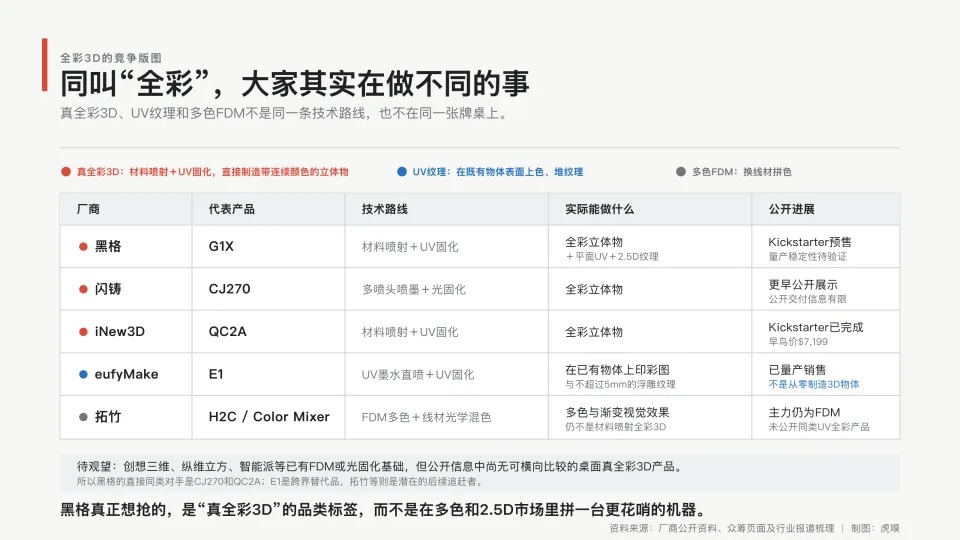Click +平面UV+2.5D纹理 subtext

pyautogui.click(x=612, y=257)
